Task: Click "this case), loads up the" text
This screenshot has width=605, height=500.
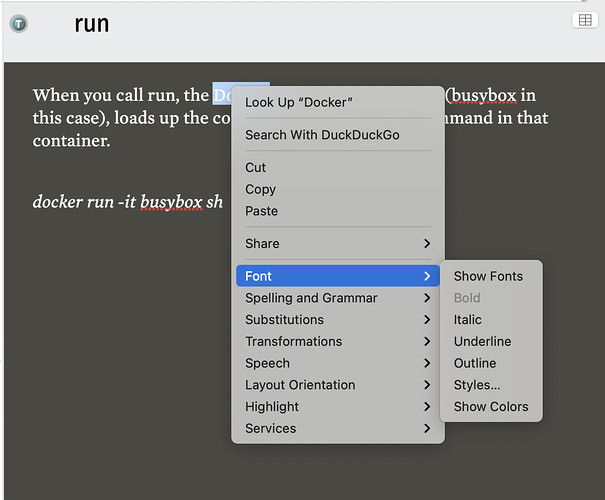Action: [121, 118]
